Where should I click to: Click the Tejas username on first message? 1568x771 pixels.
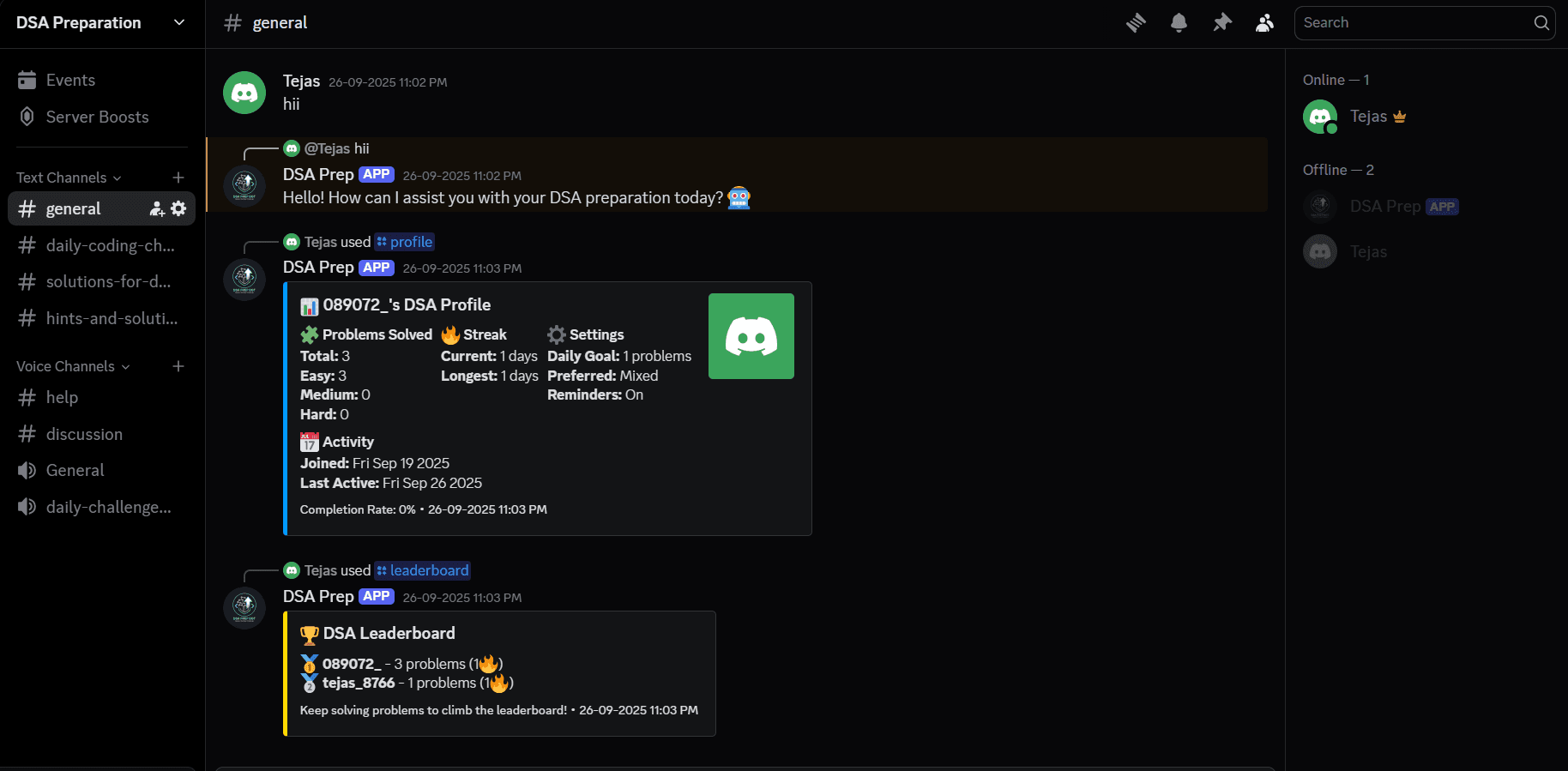(x=301, y=81)
